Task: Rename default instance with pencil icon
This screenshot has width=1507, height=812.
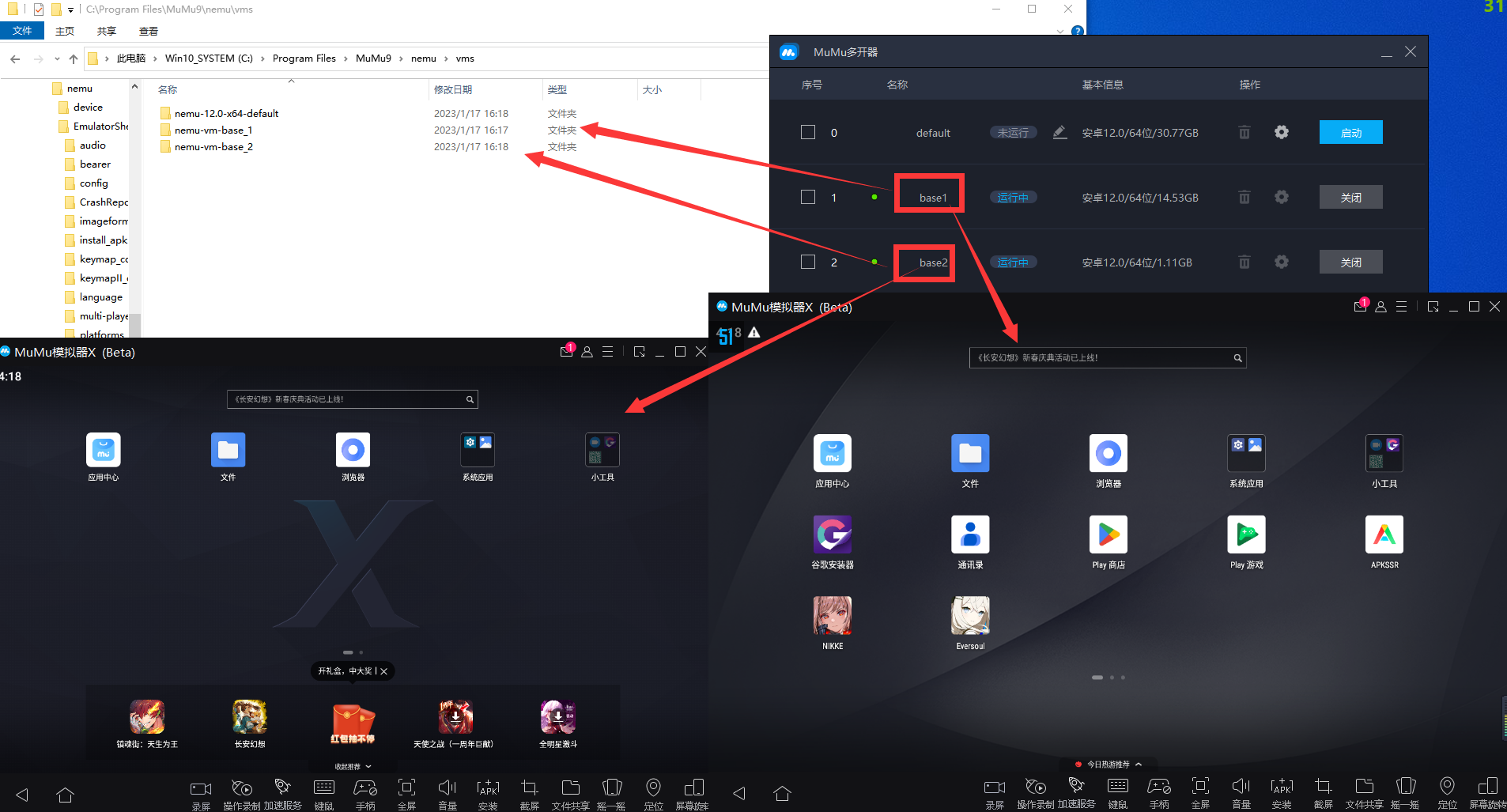Action: tap(1059, 132)
